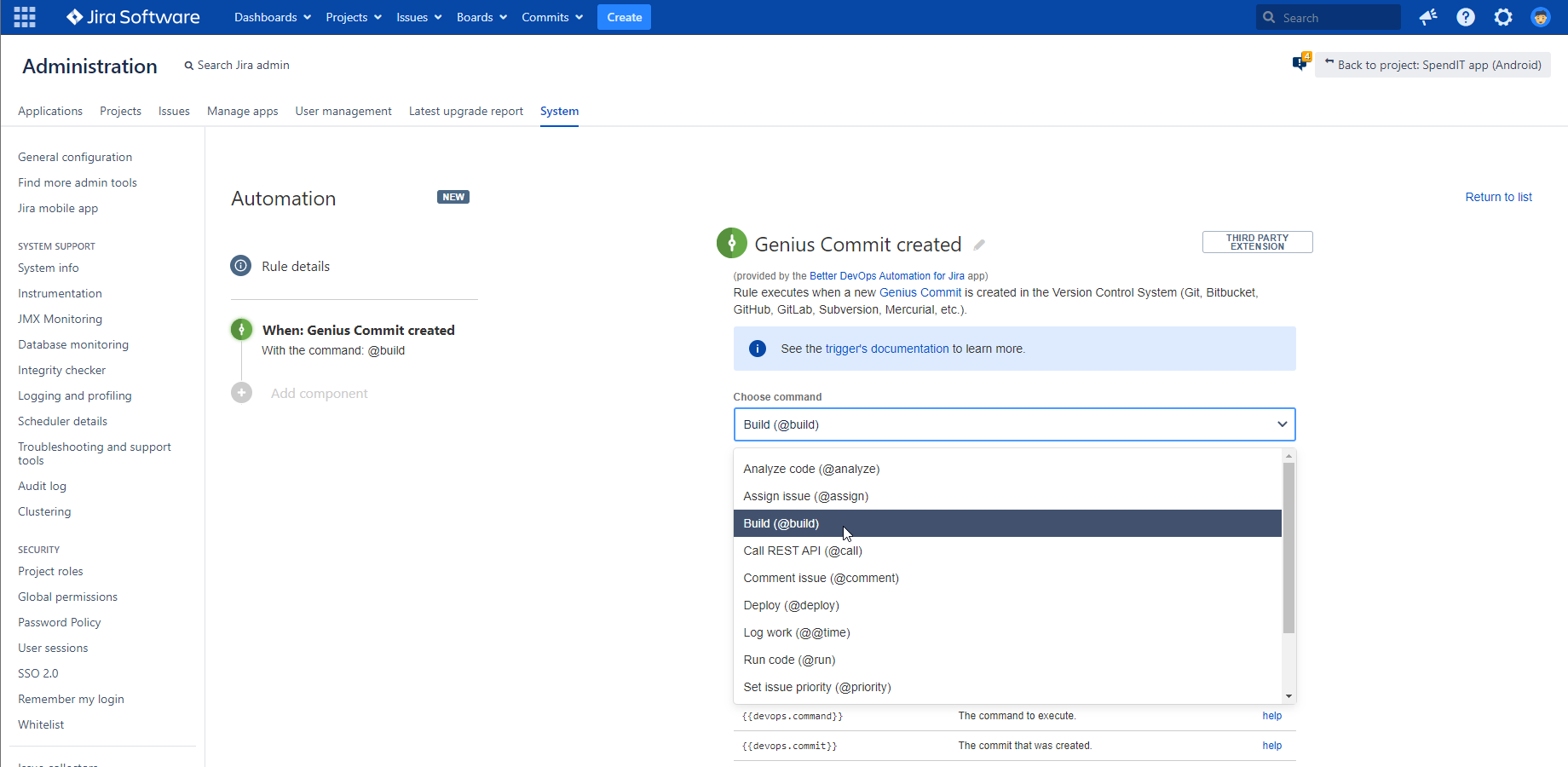This screenshot has height=767, width=1568.
Task: Click the blue info icon in documentation banner
Action: [757, 349]
